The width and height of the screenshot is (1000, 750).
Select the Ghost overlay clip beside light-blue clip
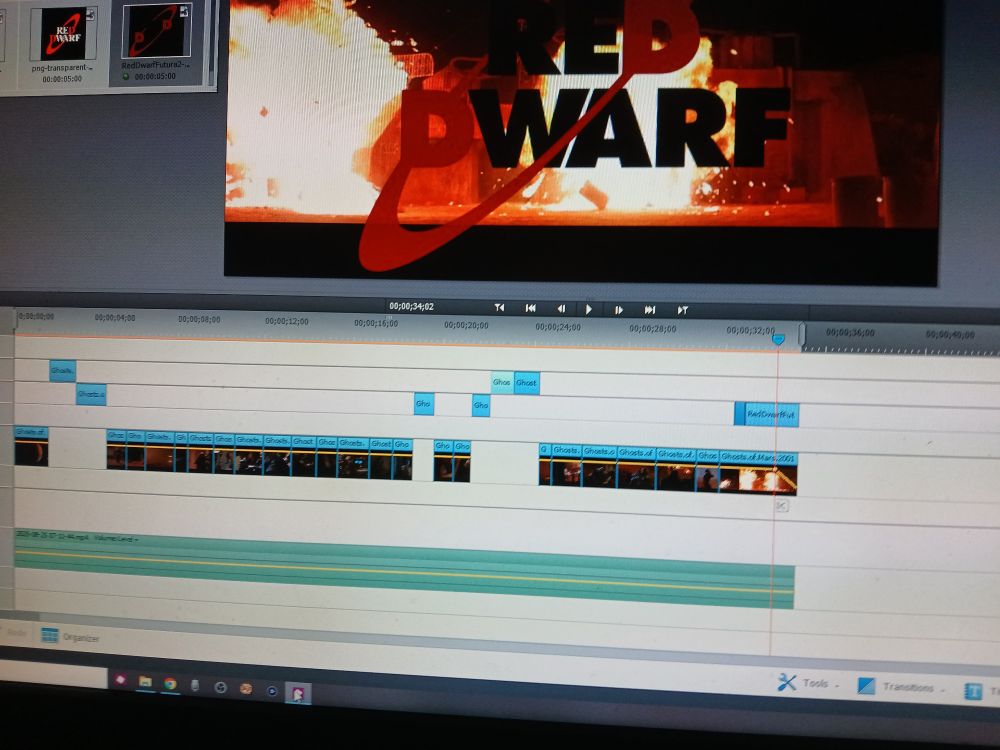pos(527,383)
